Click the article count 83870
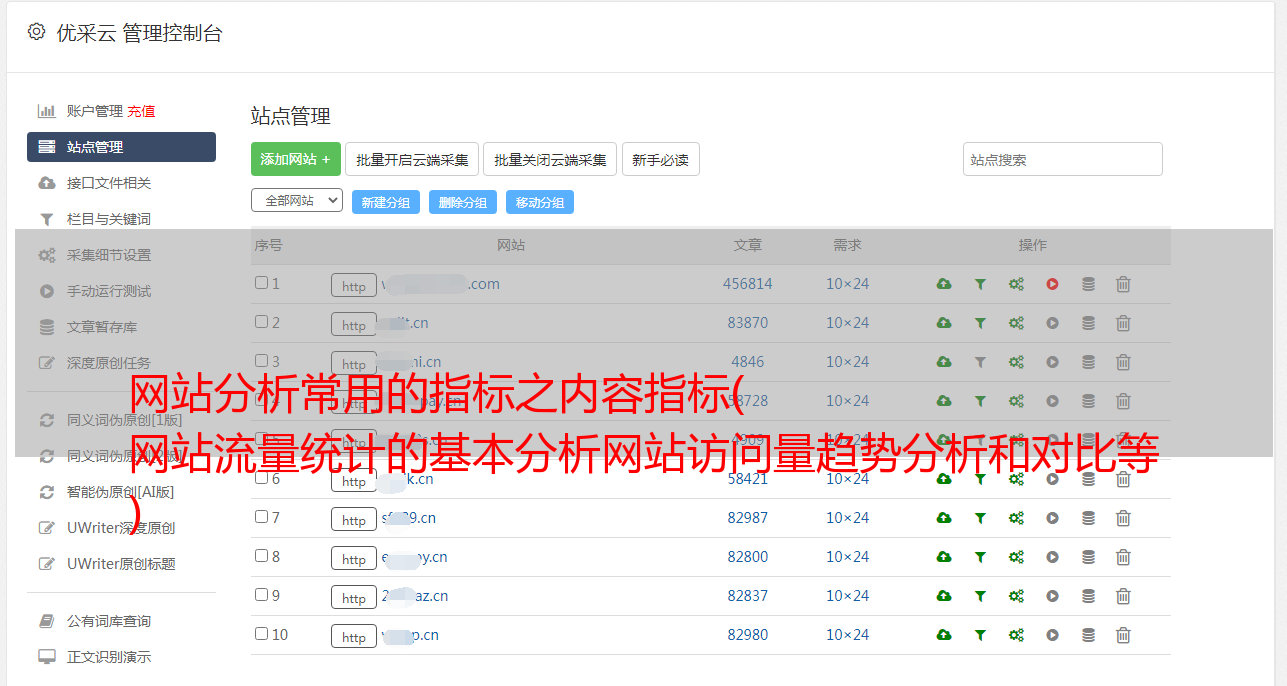 pyautogui.click(x=748, y=323)
